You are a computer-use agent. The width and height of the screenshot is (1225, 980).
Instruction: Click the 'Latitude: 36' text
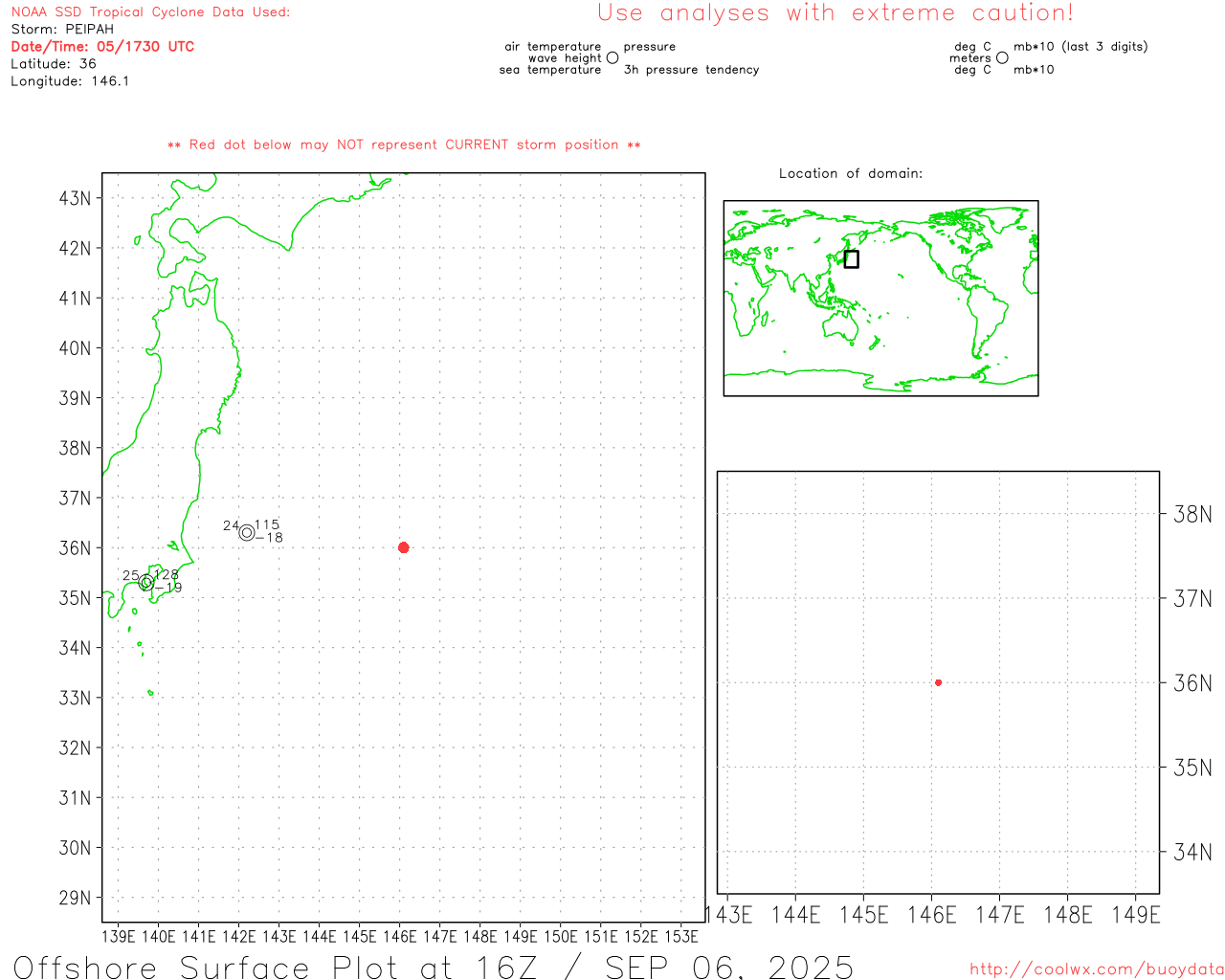coord(54,63)
